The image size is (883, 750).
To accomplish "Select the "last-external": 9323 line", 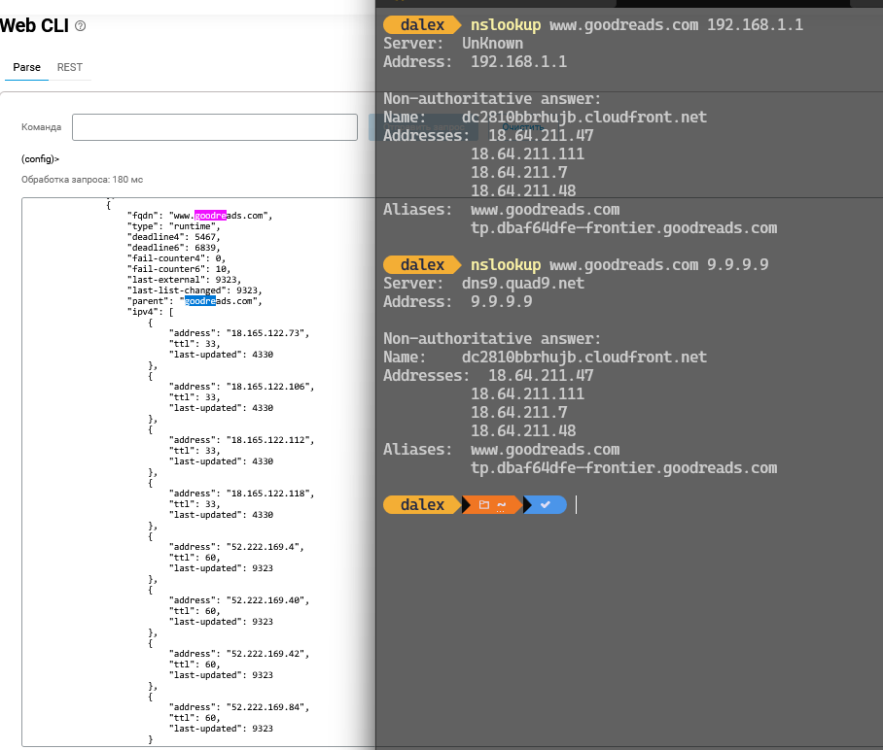I will tap(184, 280).
